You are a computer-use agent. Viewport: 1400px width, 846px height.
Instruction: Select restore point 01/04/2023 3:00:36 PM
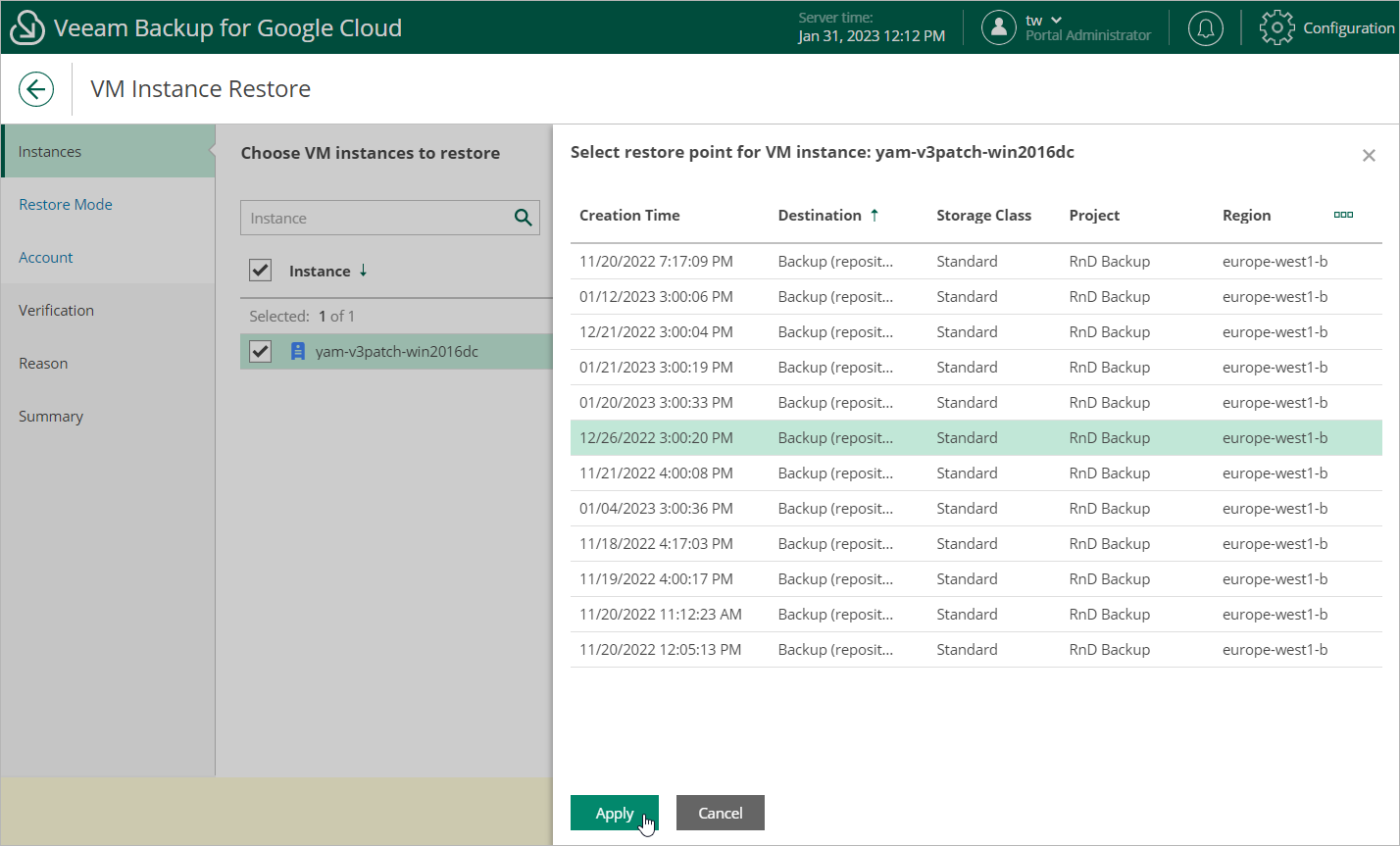click(x=976, y=509)
